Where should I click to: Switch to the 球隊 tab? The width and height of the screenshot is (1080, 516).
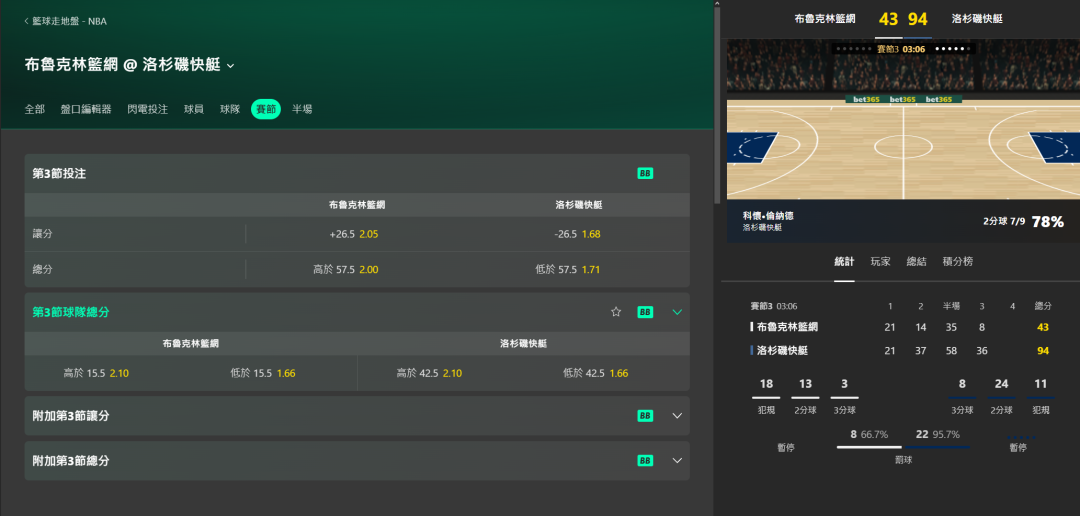[x=230, y=109]
